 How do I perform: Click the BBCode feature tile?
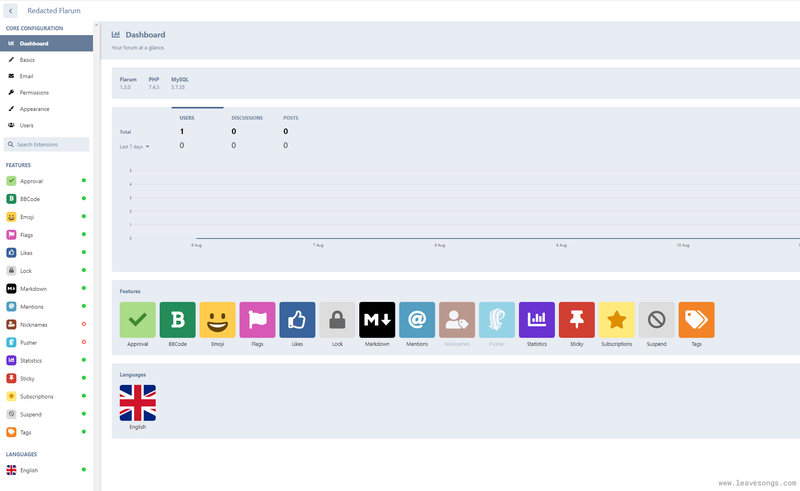coord(178,320)
